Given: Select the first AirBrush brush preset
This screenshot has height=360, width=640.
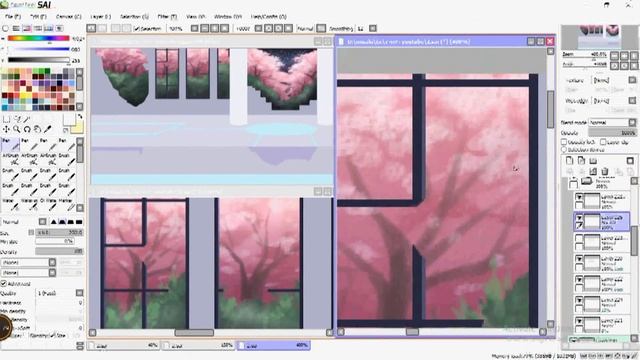Looking at the screenshot, I should click(10, 160).
